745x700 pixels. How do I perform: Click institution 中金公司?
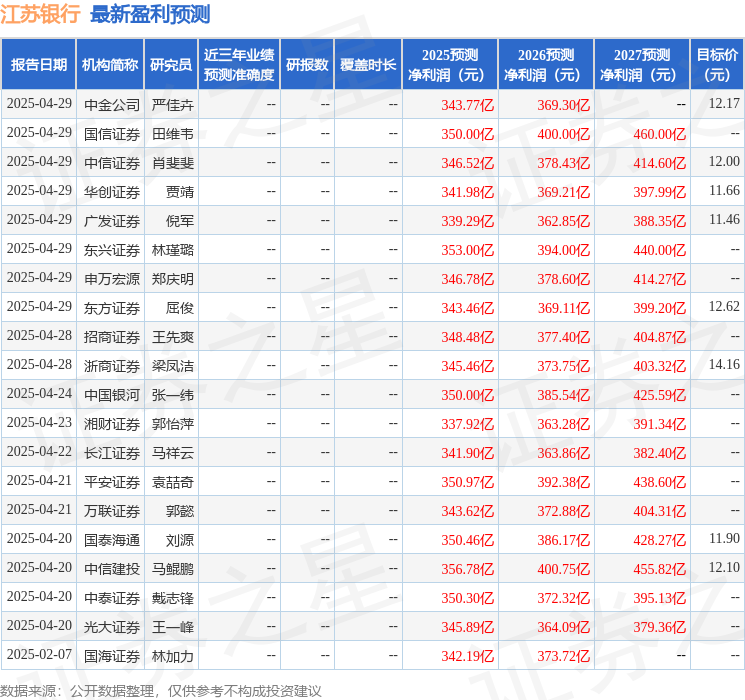[x=112, y=105]
